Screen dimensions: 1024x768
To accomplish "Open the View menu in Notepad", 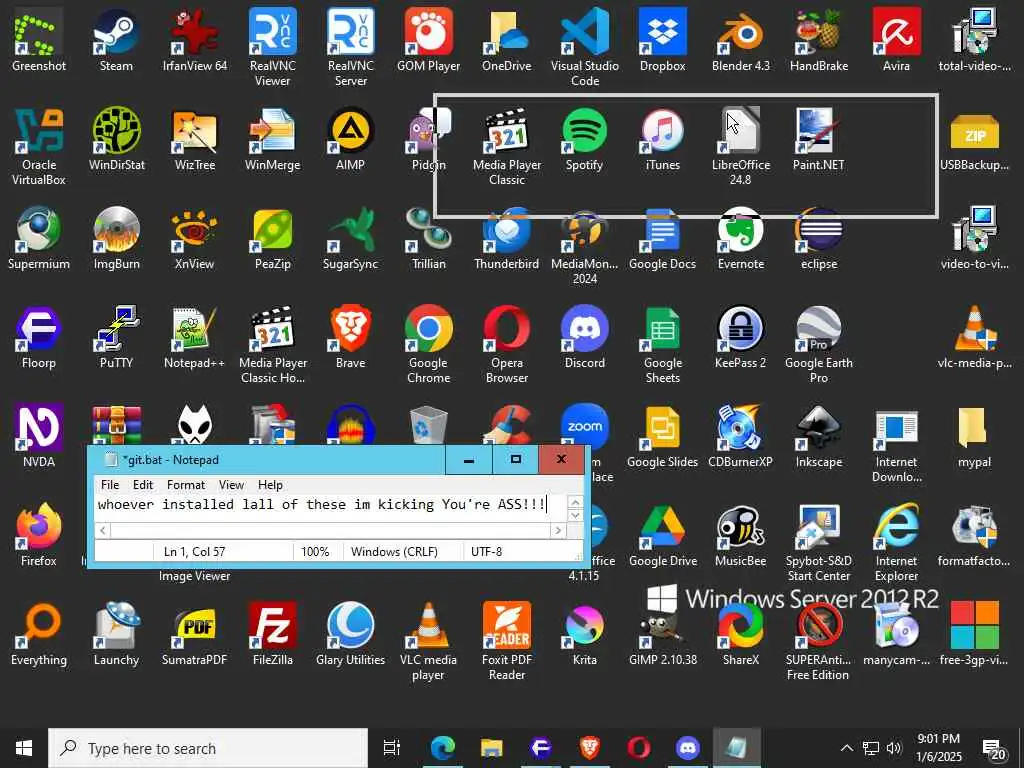I will pos(231,485).
